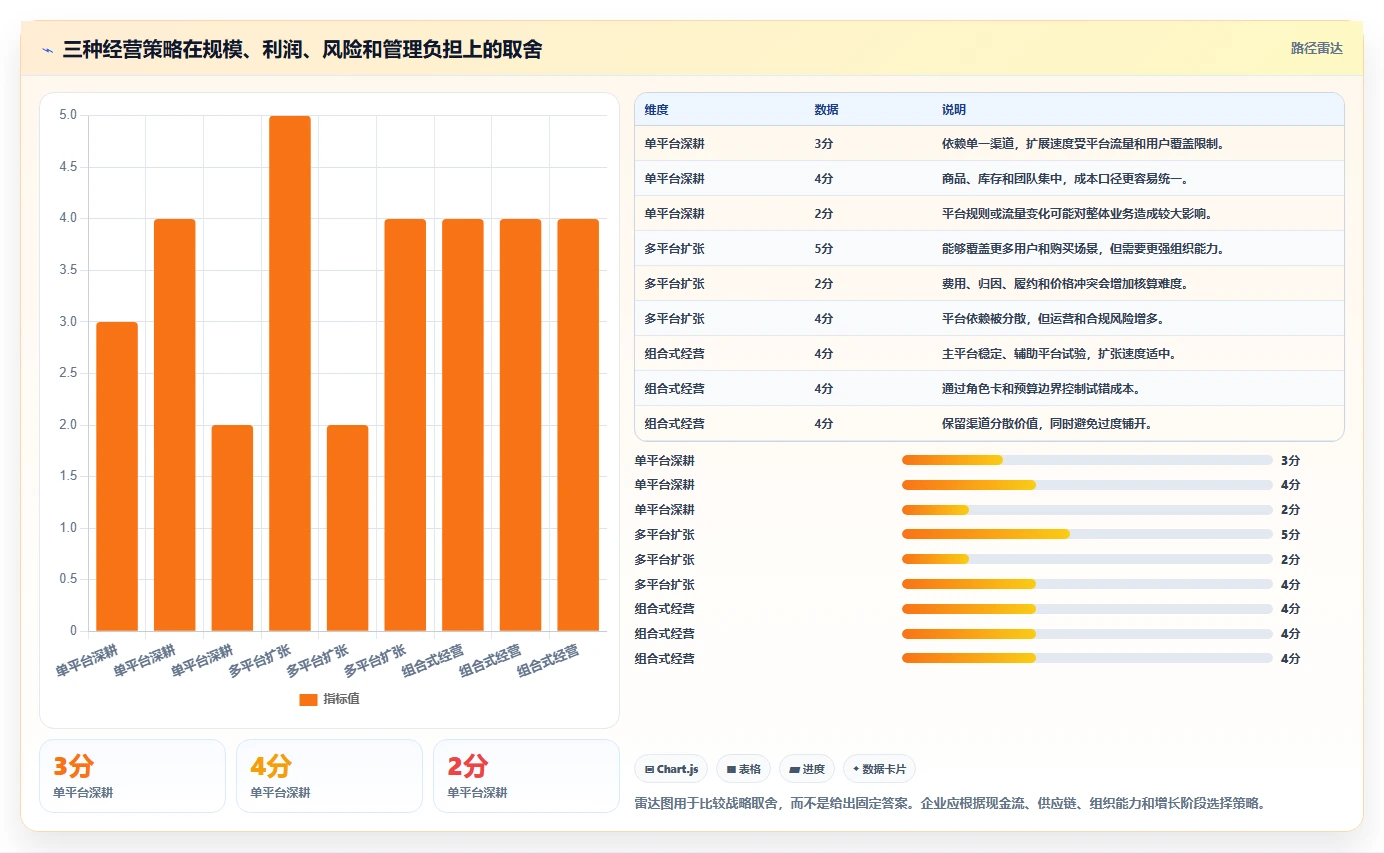Click the 单平台深耕 chart bar at 2.0

[232, 528]
